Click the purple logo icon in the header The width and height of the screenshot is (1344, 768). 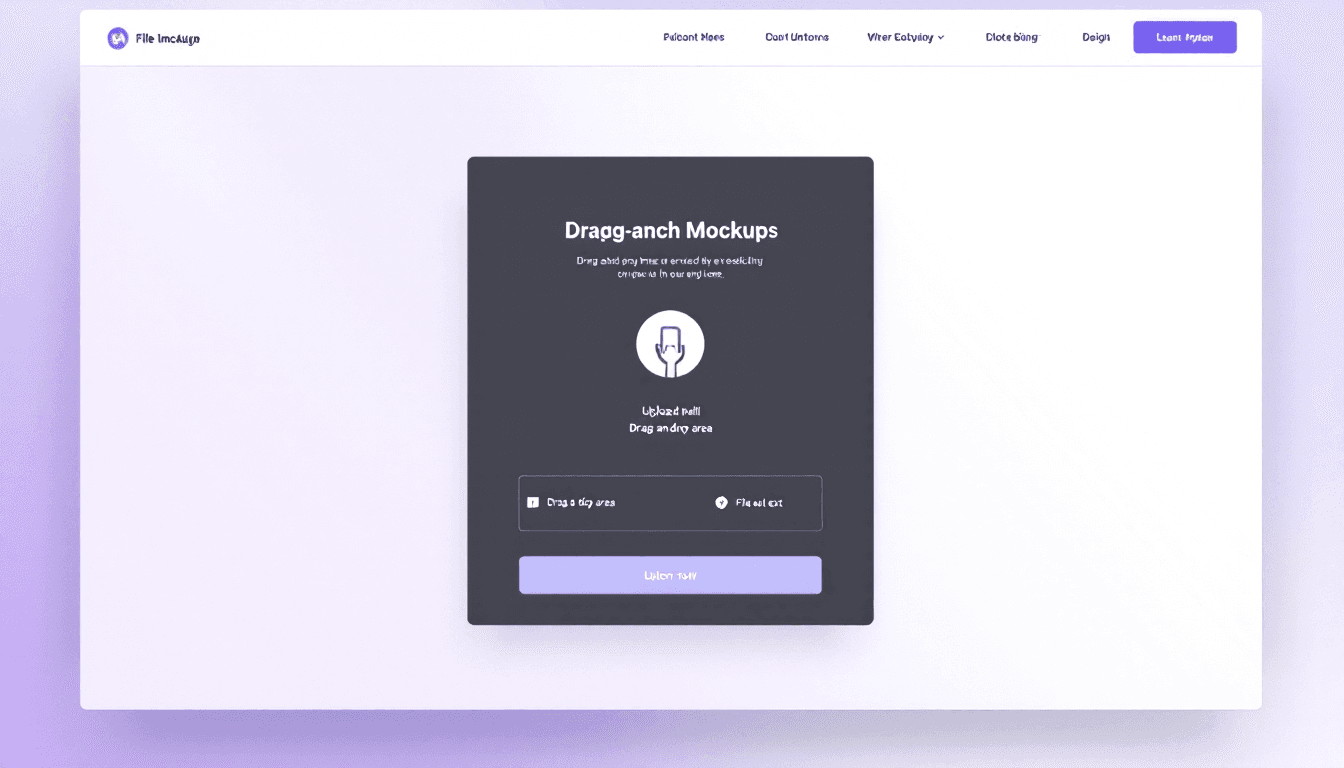118,38
